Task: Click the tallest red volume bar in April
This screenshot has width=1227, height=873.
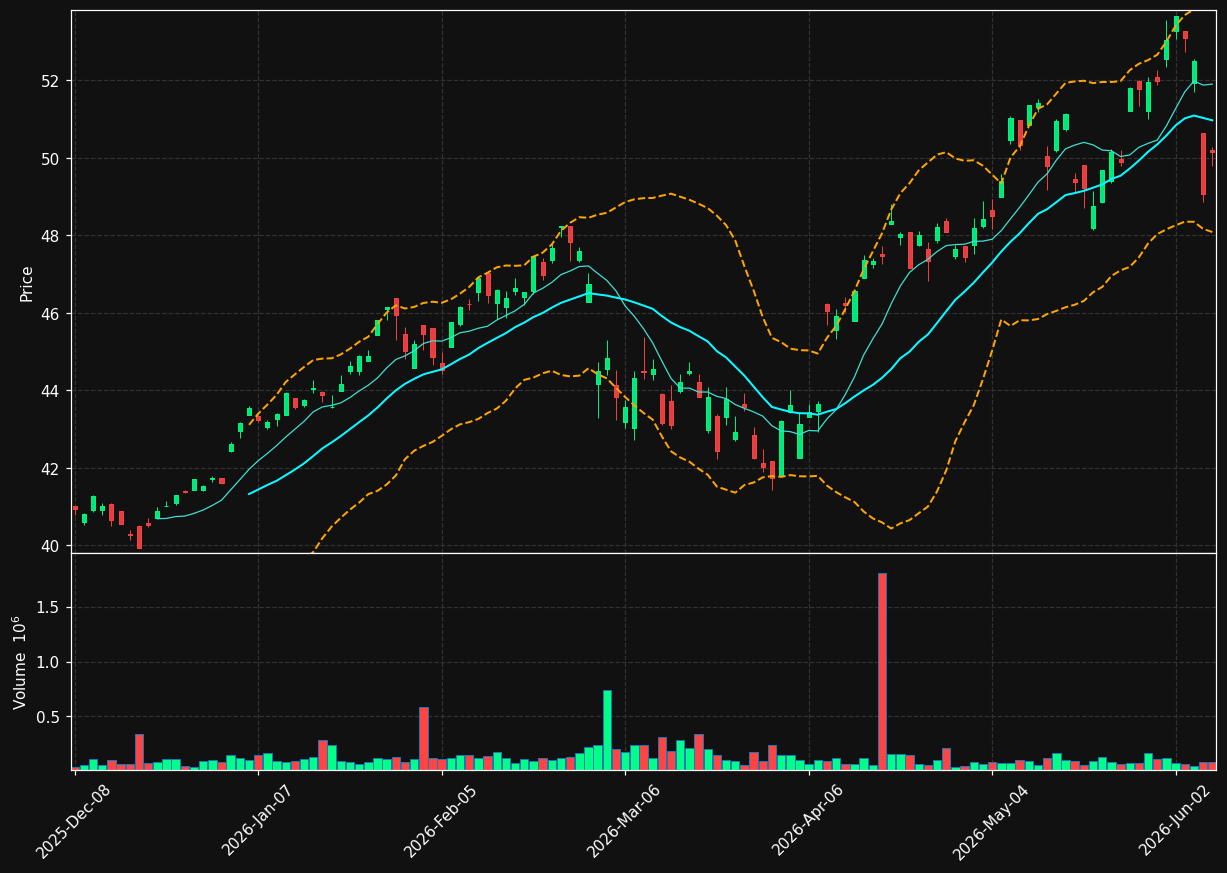Action: pyautogui.click(x=882, y=671)
